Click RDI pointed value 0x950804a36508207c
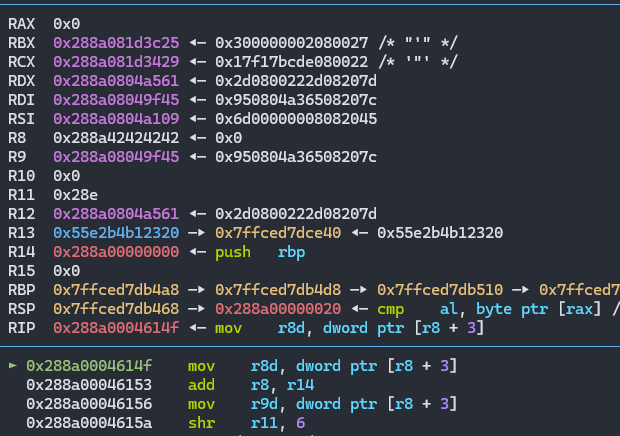This screenshot has height=436, width=620. tap(296, 100)
